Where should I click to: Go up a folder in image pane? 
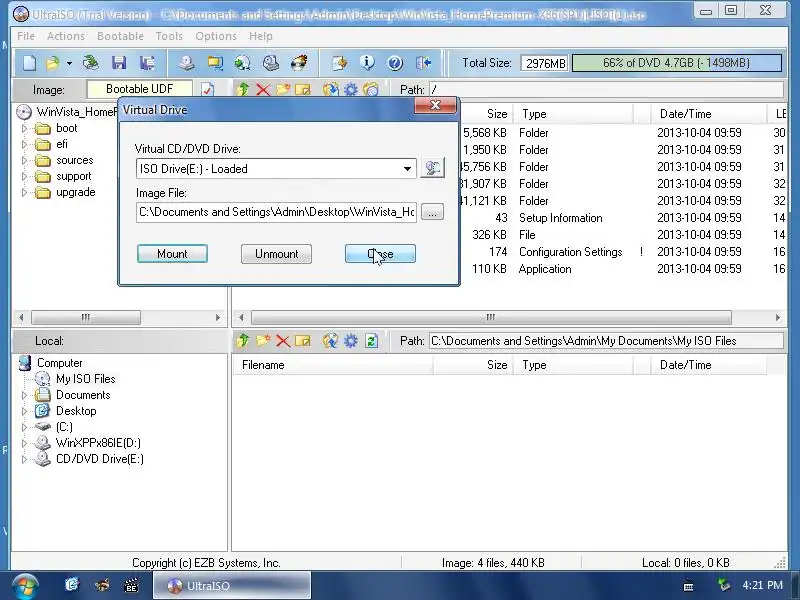(243, 90)
